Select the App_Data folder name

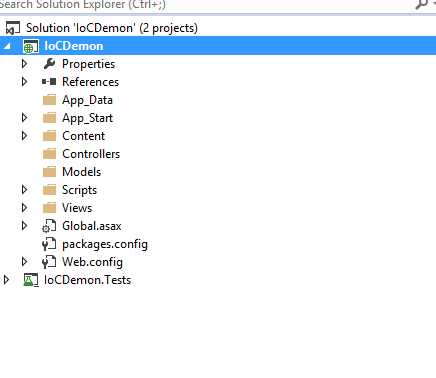tap(87, 100)
